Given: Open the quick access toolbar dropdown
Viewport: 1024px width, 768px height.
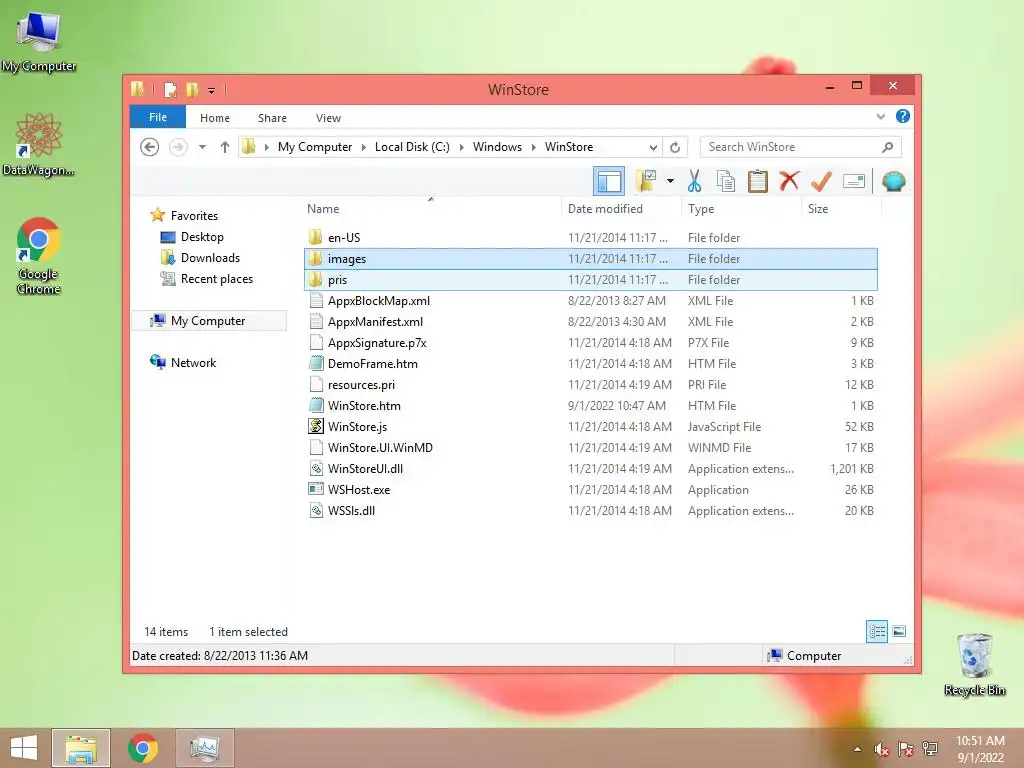Looking at the screenshot, I should 211,89.
